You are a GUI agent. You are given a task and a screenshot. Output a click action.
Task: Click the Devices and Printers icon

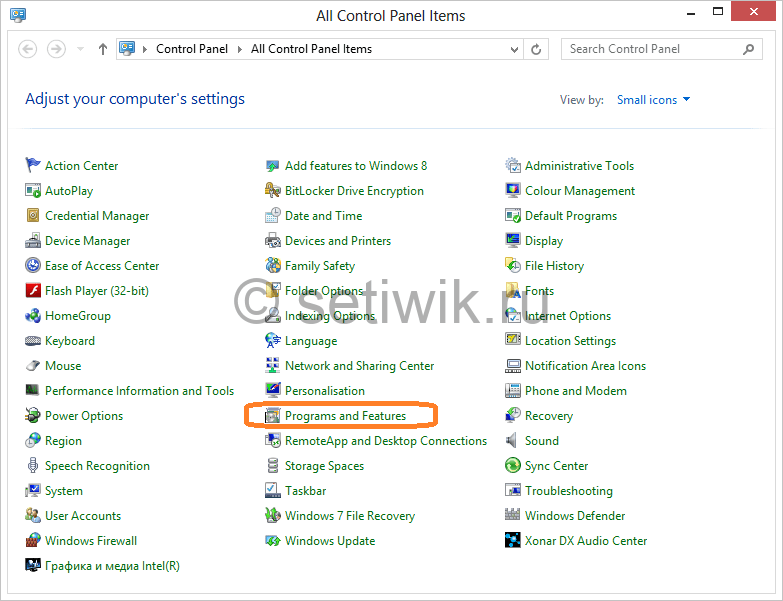point(273,240)
